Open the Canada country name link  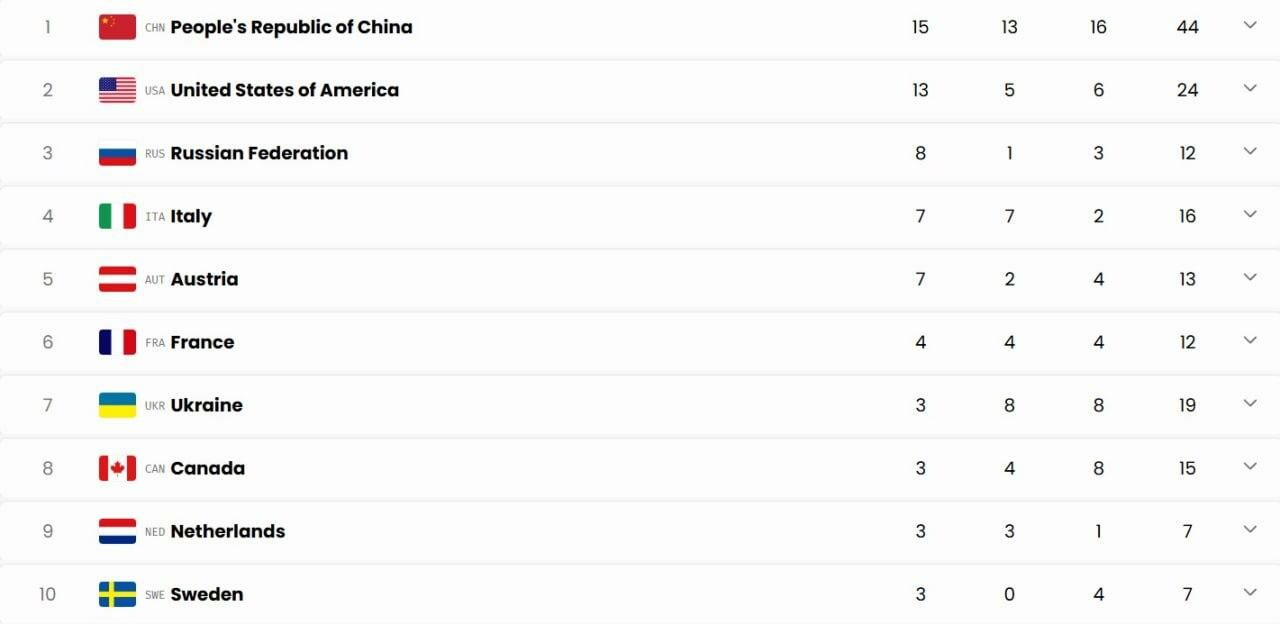207,468
